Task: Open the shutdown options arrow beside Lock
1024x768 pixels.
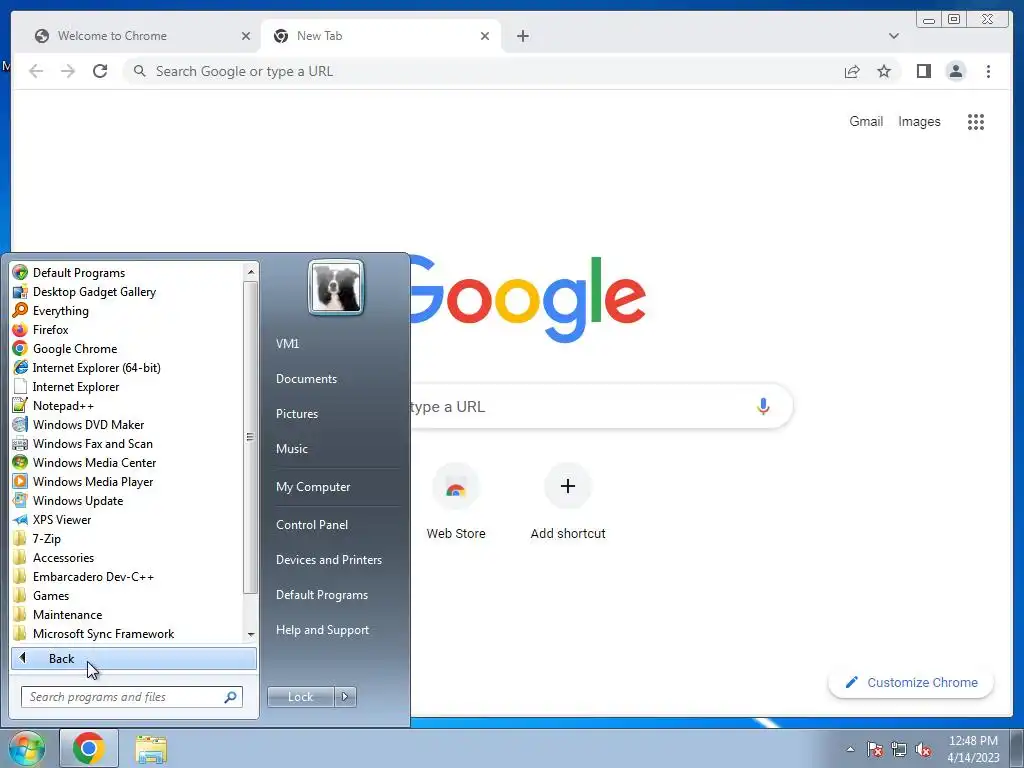Action: [x=345, y=697]
